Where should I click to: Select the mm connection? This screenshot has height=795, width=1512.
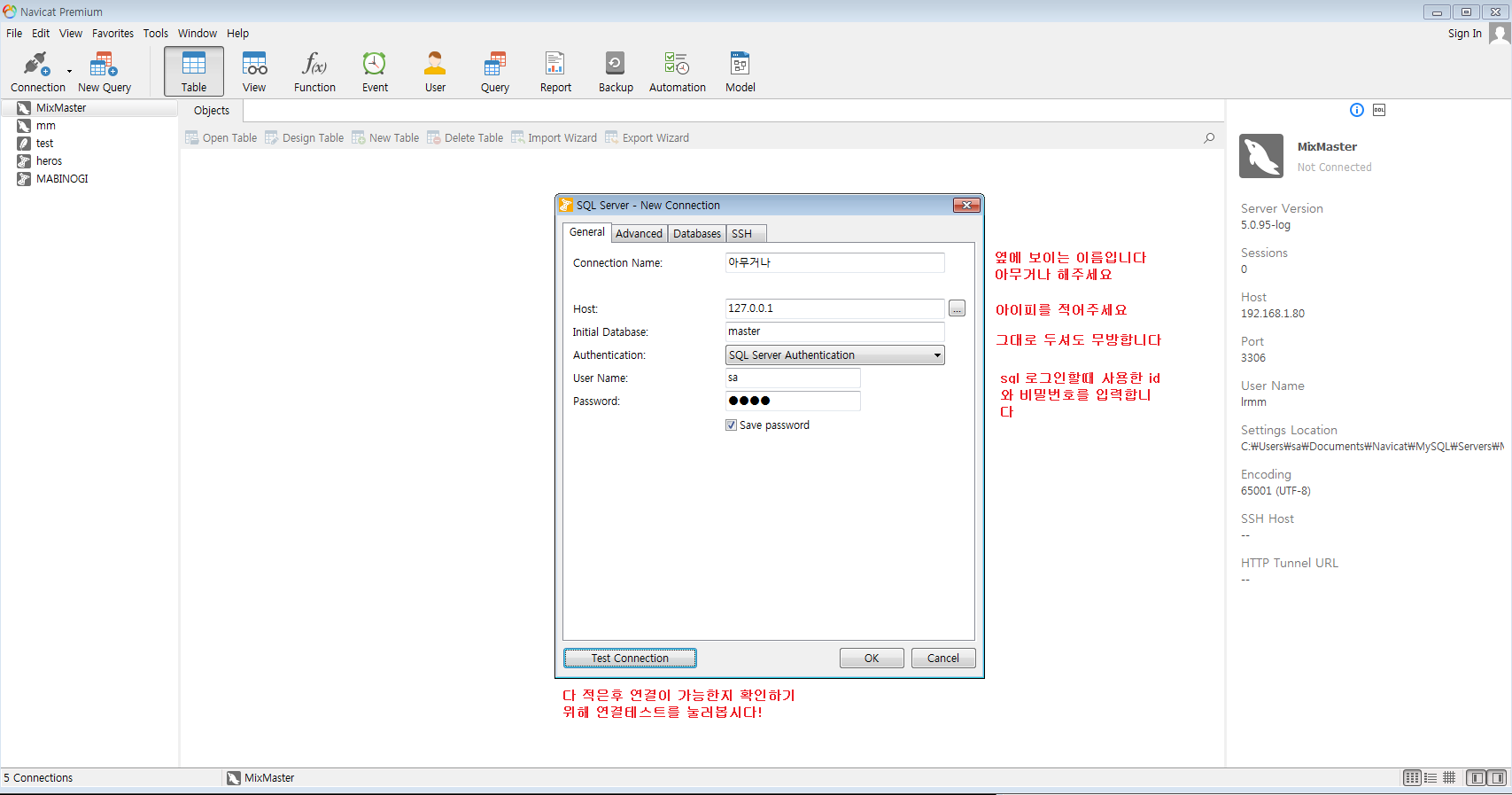(46, 126)
